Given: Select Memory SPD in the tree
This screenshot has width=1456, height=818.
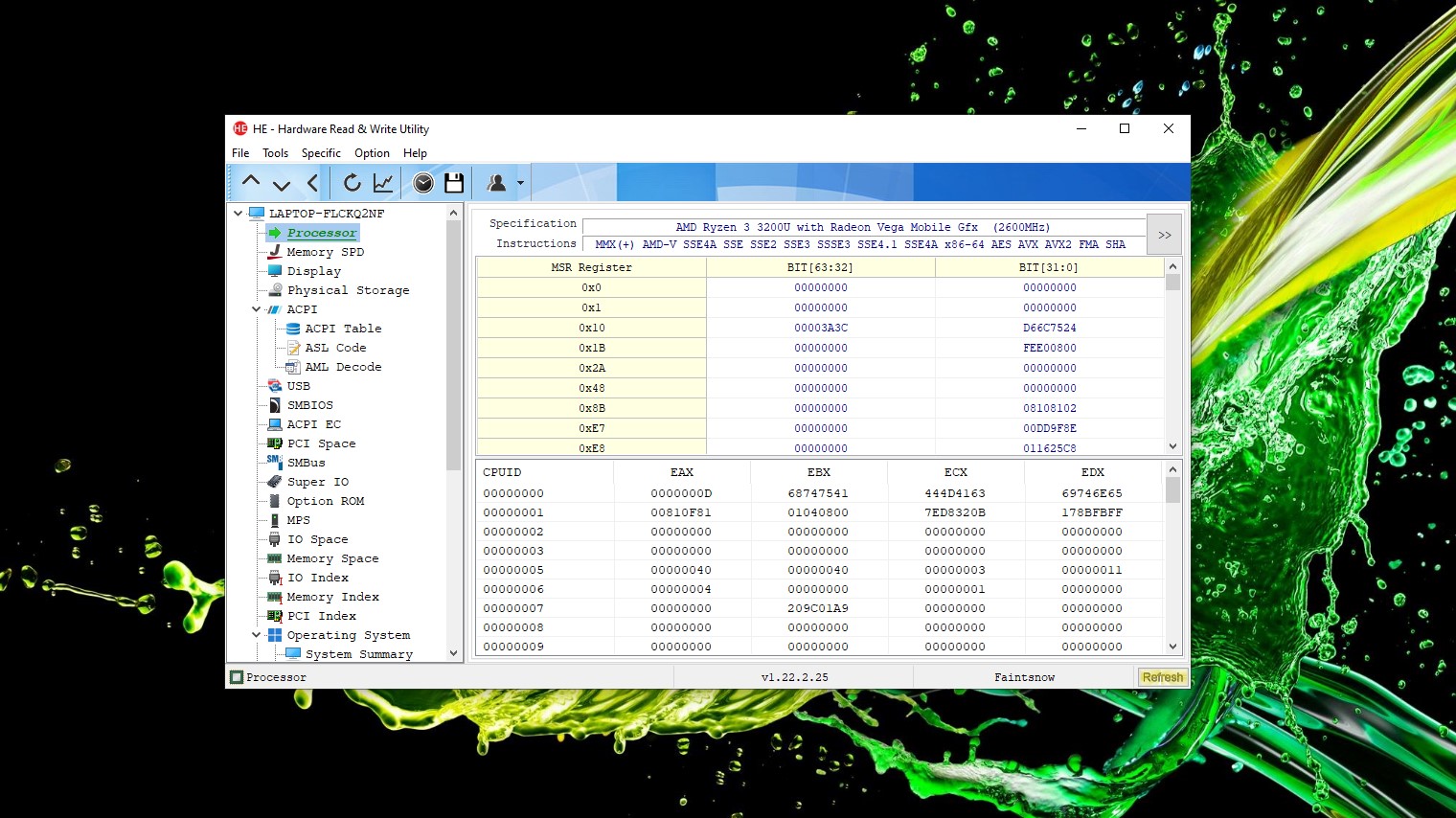Looking at the screenshot, I should click(325, 252).
